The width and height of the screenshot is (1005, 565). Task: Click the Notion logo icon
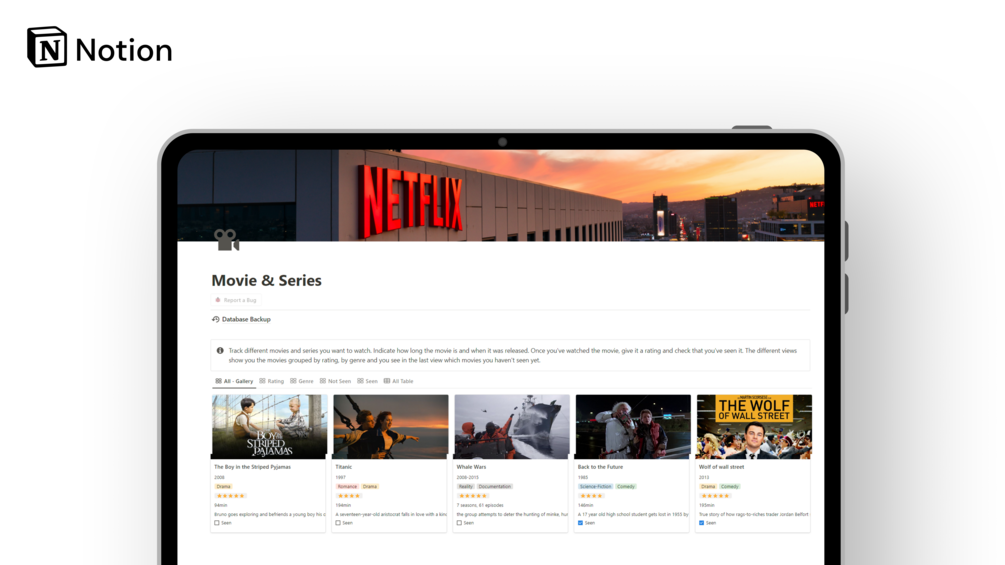[47, 47]
